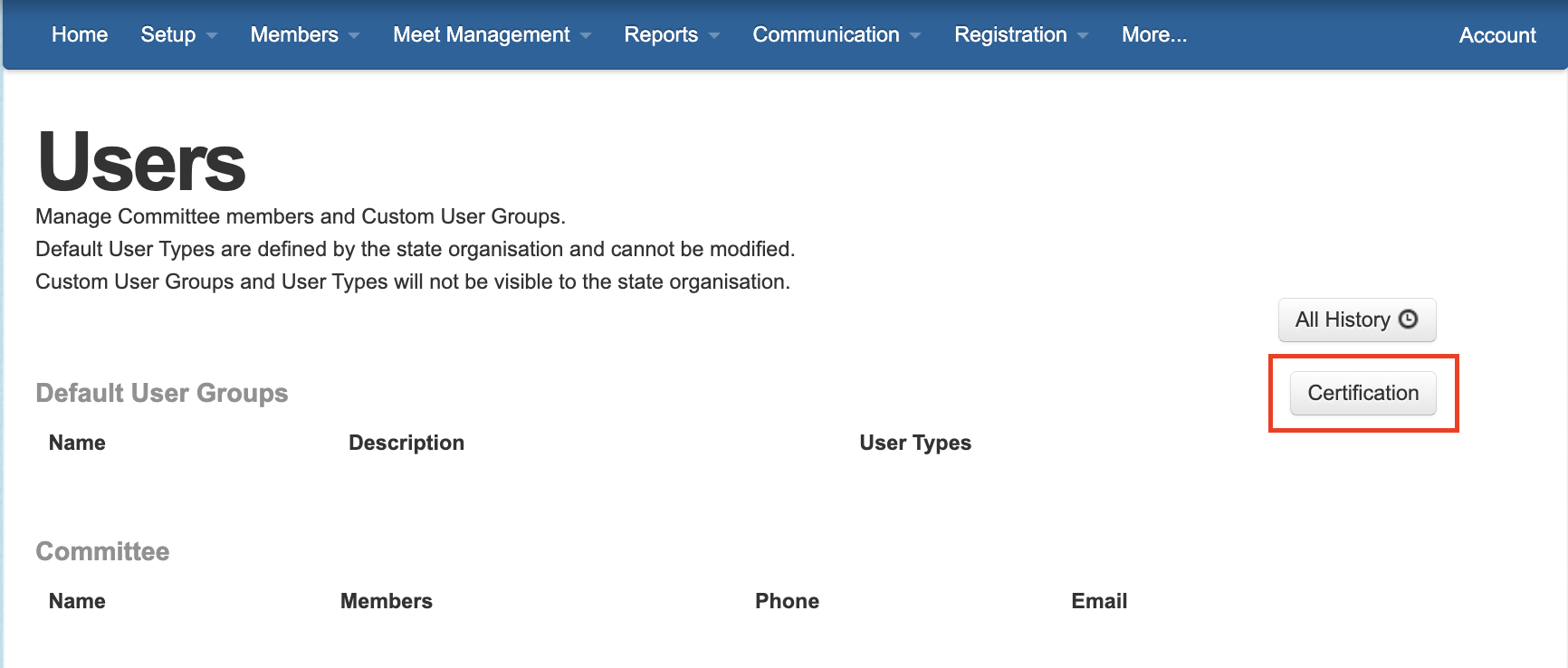Click the Default User Groups heading

162,393
